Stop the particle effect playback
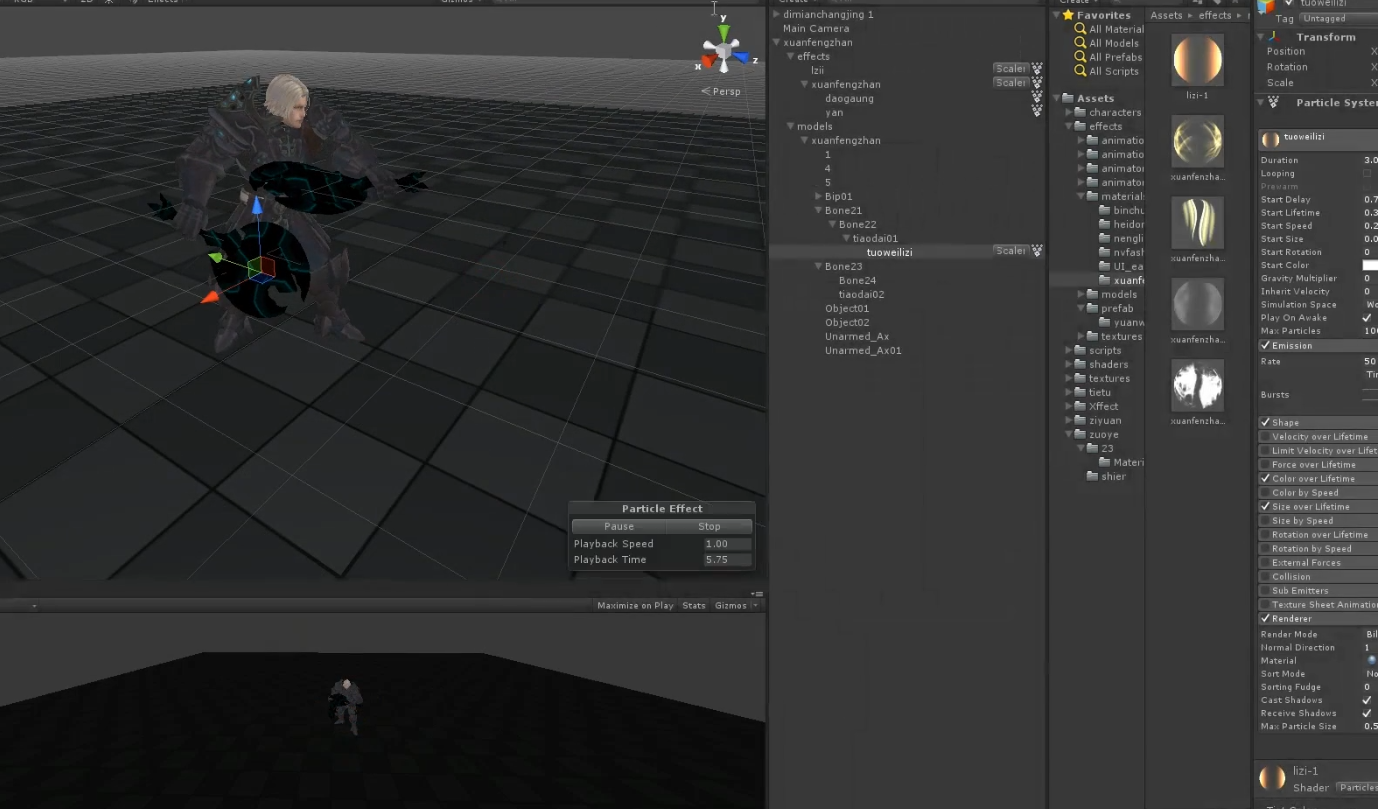The height and width of the screenshot is (809, 1378). (709, 526)
